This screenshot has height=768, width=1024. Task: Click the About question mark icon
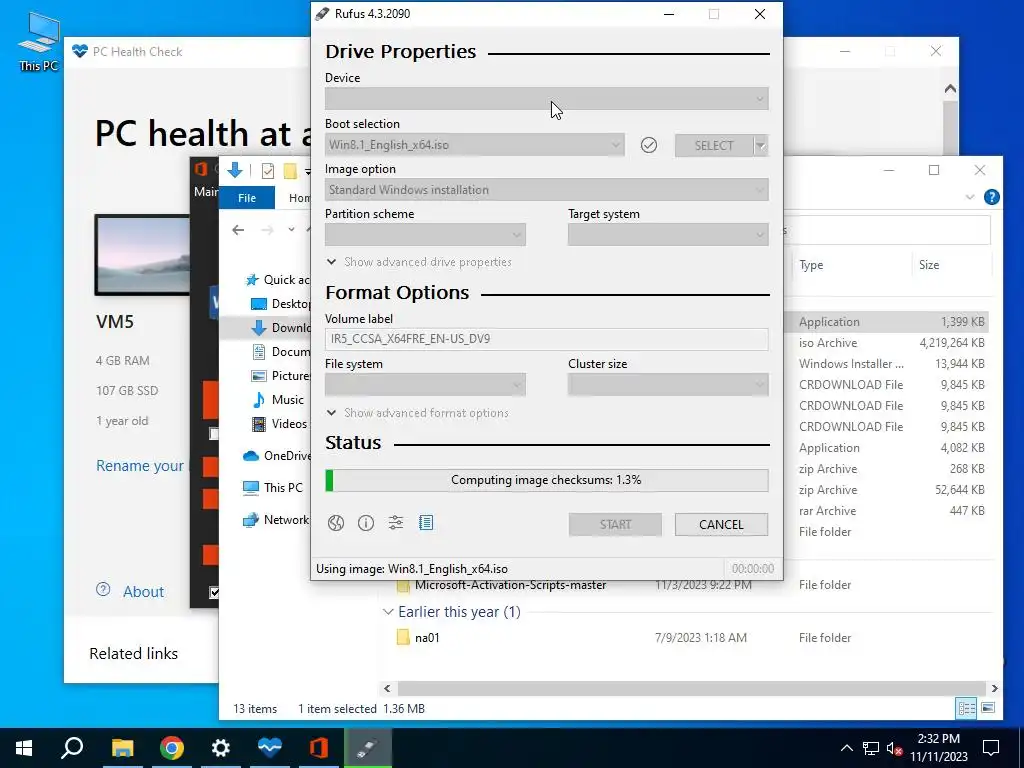pos(103,590)
